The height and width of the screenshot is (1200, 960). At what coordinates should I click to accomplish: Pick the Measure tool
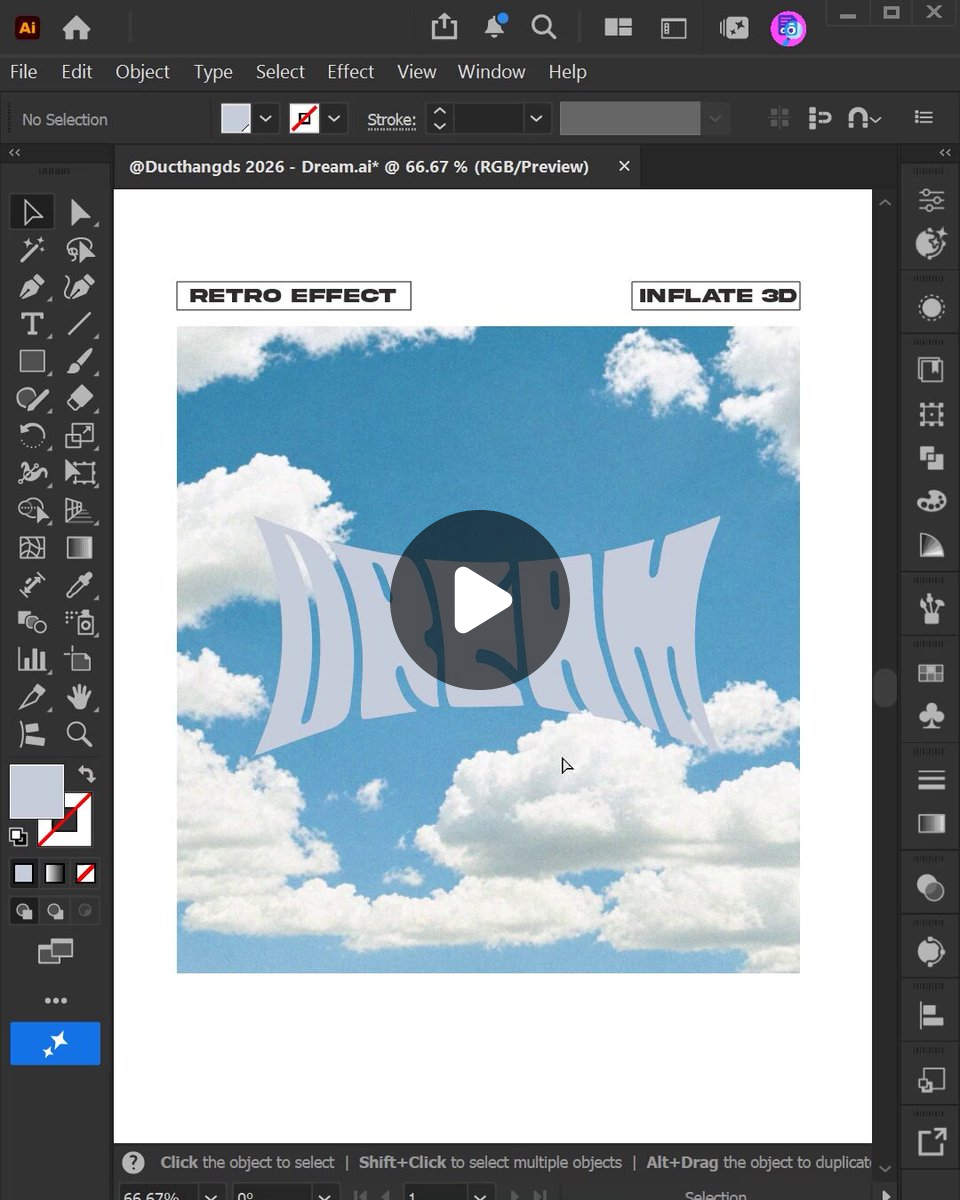[32, 585]
